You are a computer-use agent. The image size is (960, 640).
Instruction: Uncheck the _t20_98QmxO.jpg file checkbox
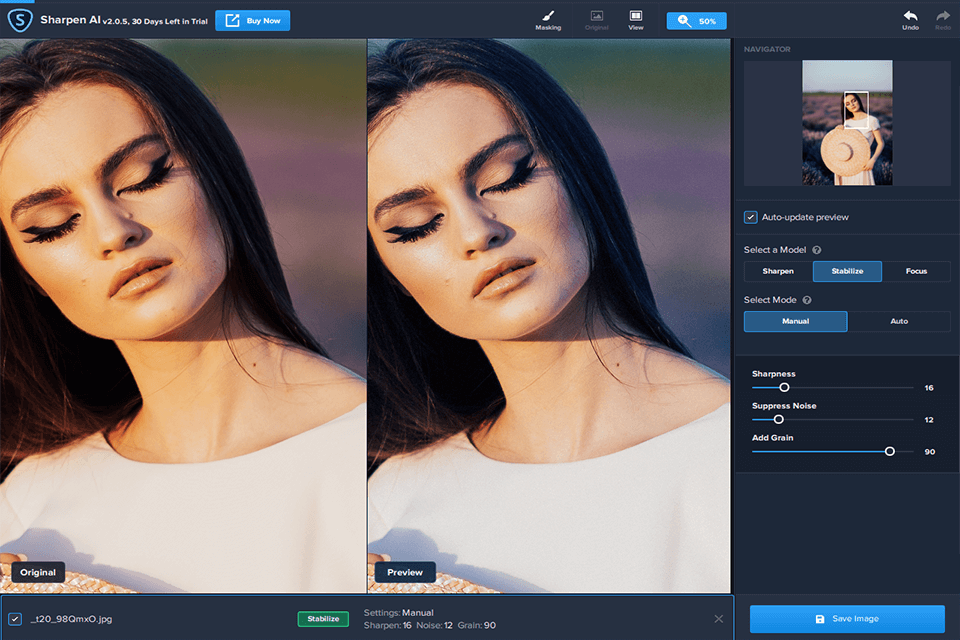click(15, 619)
